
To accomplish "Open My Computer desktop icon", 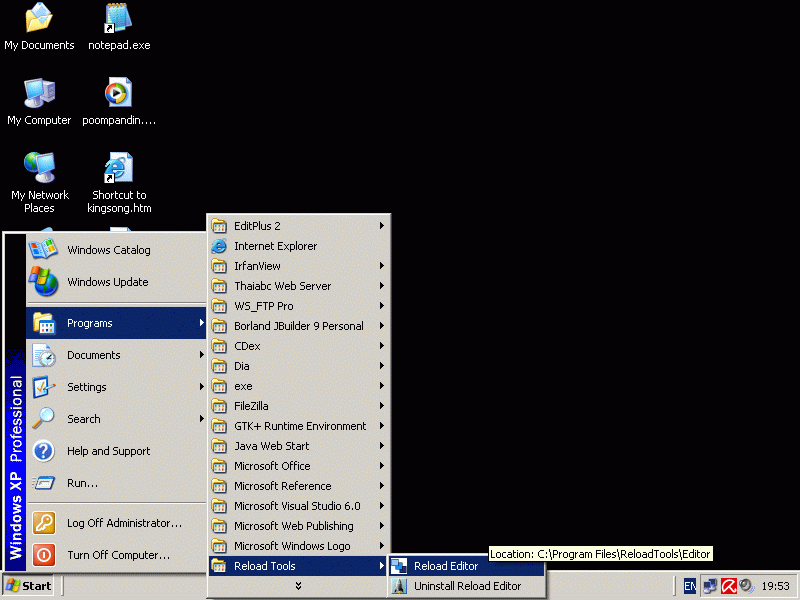I will coord(39,93).
